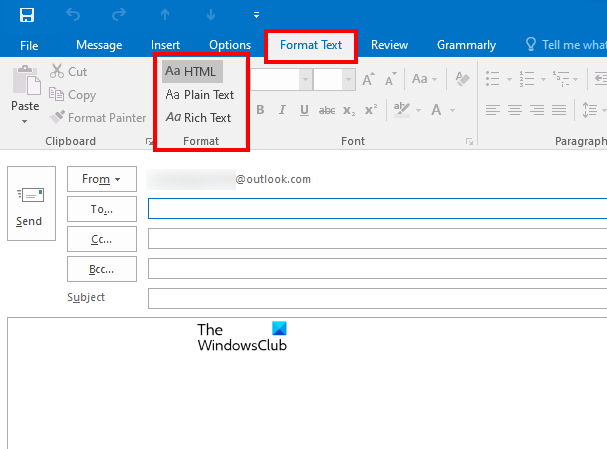Switch to the Insert tab
The height and width of the screenshot is (449, 607).
tap(165, 45)
